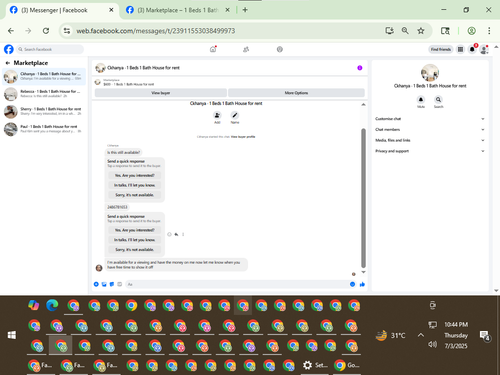This screenshot has width=500, height=375.
Task: Click the View buyer button
Action: (161, 93)
